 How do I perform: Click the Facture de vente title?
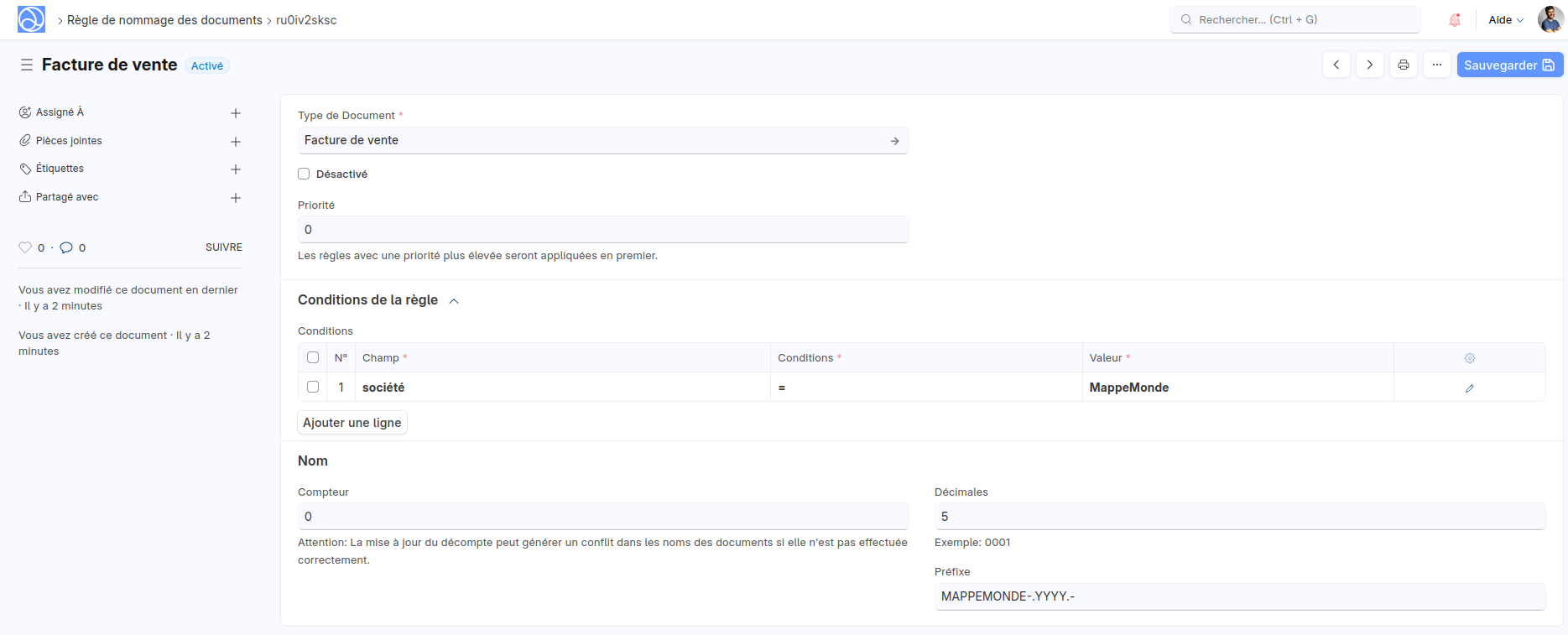[110, 65]
